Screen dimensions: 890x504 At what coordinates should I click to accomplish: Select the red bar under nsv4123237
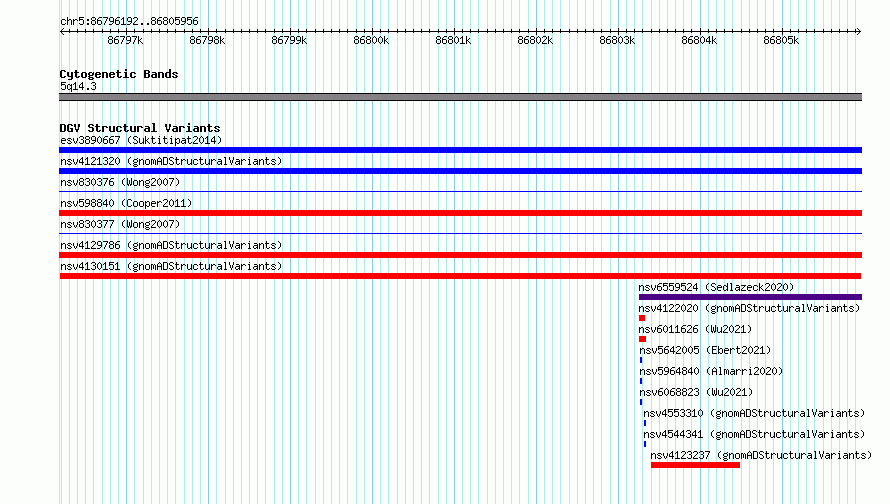tap(695, 465)
